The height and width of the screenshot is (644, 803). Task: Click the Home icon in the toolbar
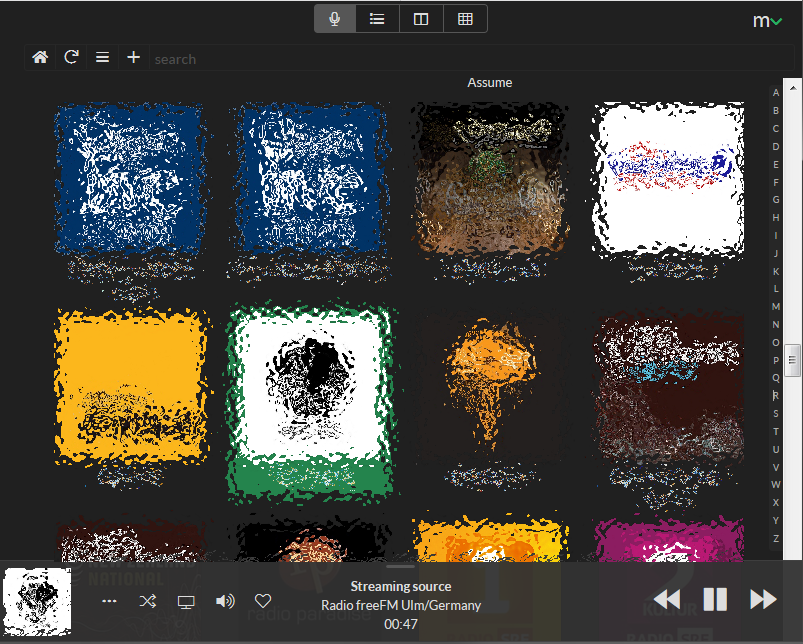(40, 58)
